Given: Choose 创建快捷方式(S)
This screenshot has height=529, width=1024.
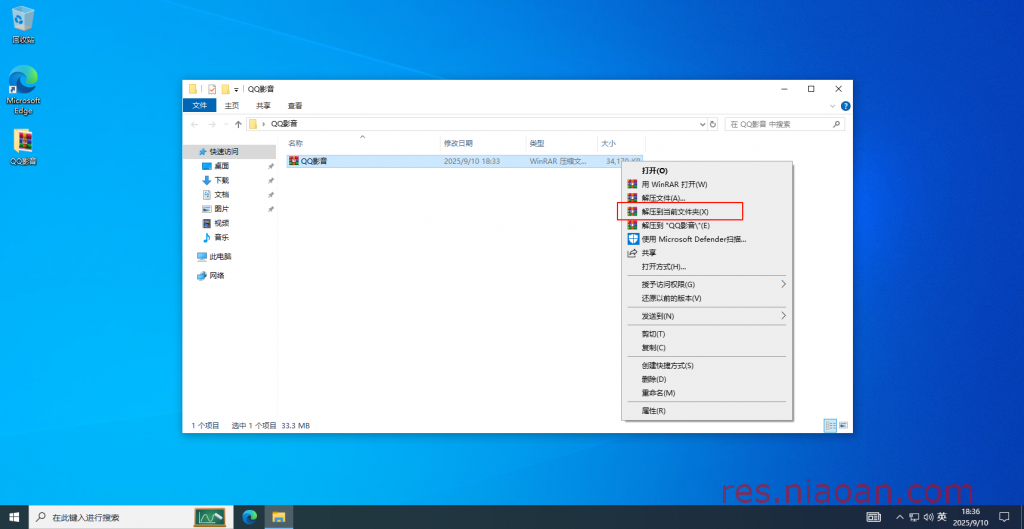Looking at the screenshot, I should pos(707,366).
